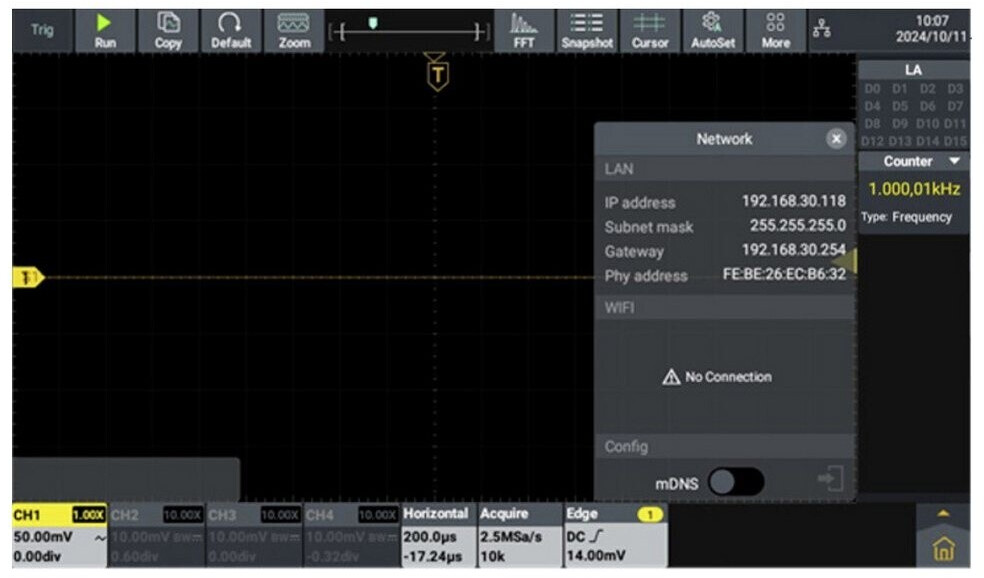The width and height of the screenshot is (984, 578).
Task: Enable channel CH3
Action: pos(254,535)
